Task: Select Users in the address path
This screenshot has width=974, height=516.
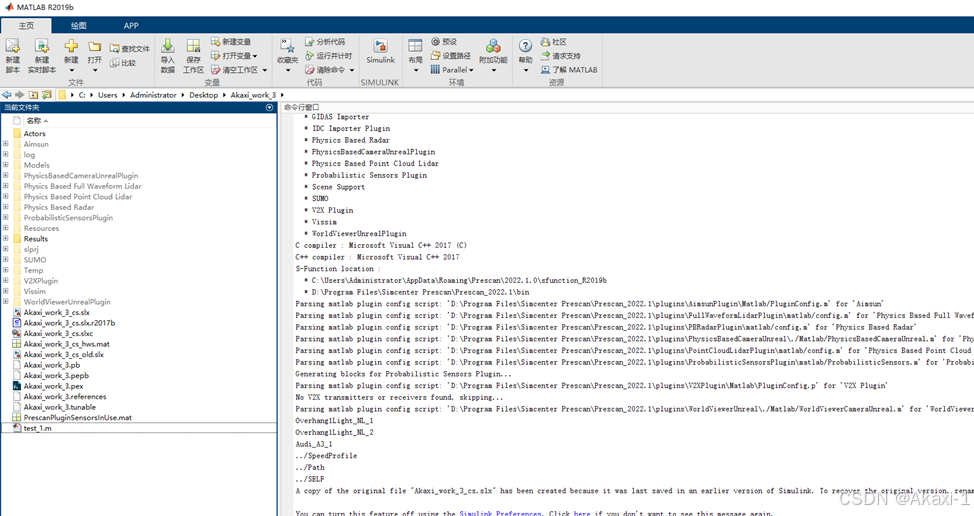Action: [107, 95]
